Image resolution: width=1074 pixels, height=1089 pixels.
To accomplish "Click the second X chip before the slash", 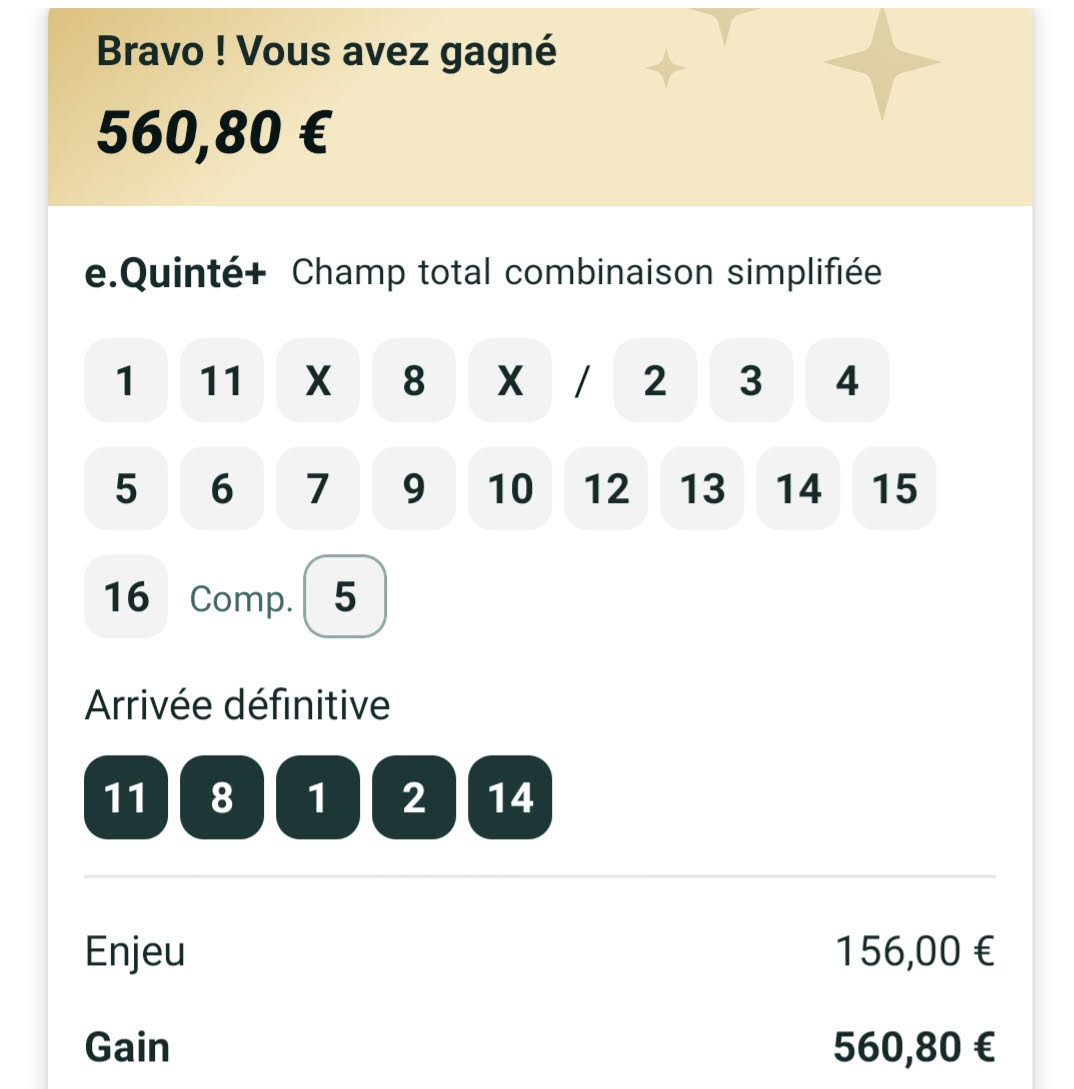I will click(x=510, y=381).
